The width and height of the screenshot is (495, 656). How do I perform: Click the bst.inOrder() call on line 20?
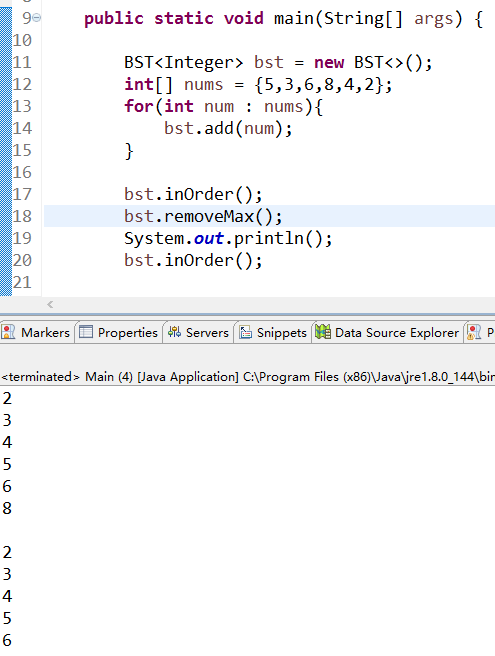pos(193,260)
